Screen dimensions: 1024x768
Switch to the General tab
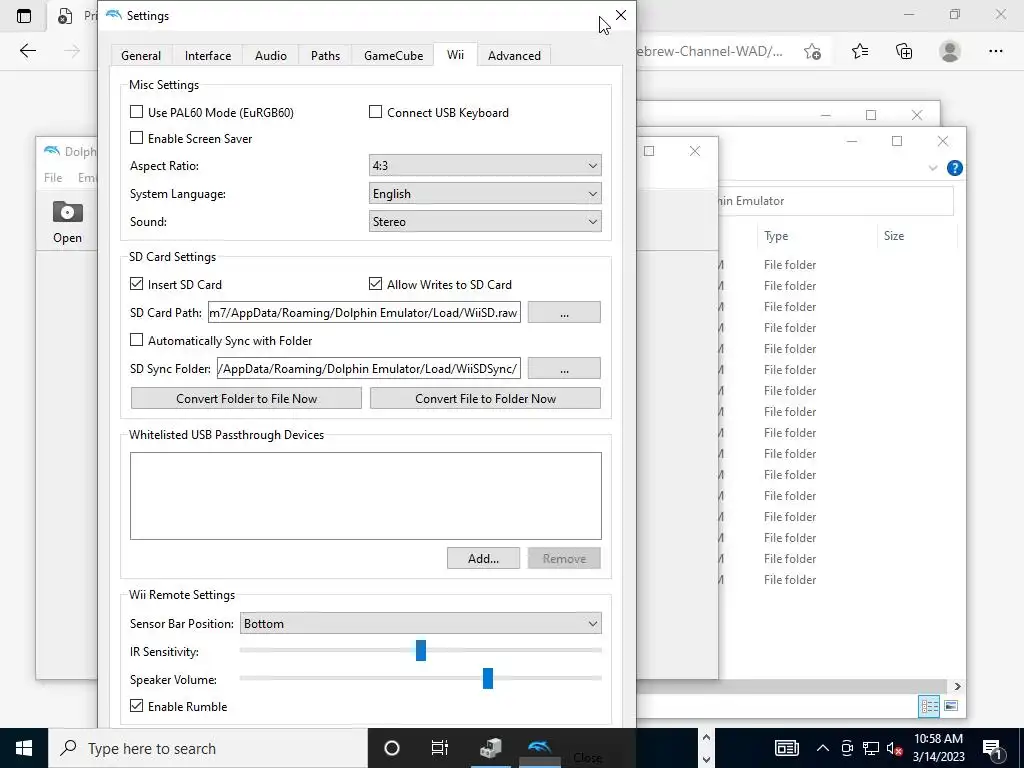point(141,56)
